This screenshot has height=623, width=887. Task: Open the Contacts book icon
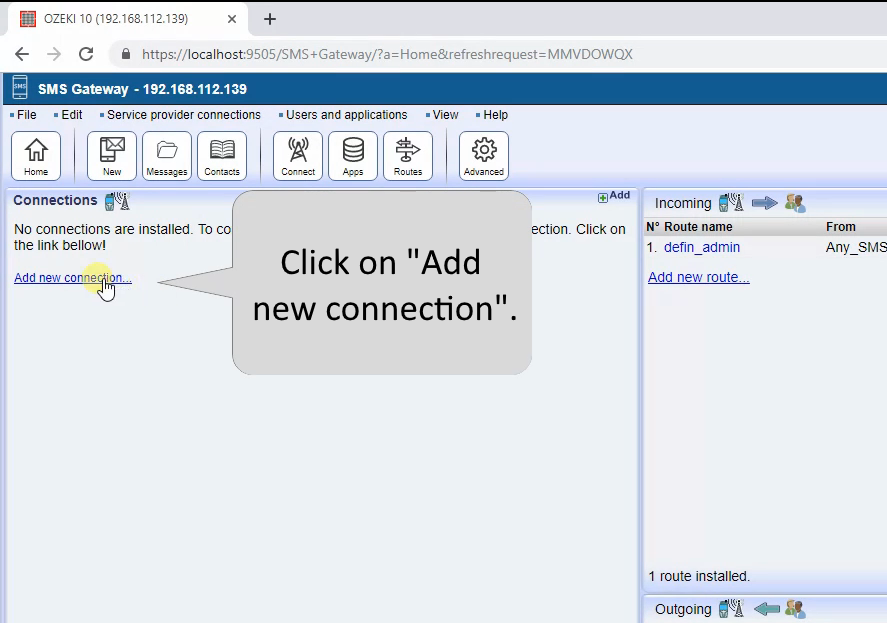coord(222,156)
